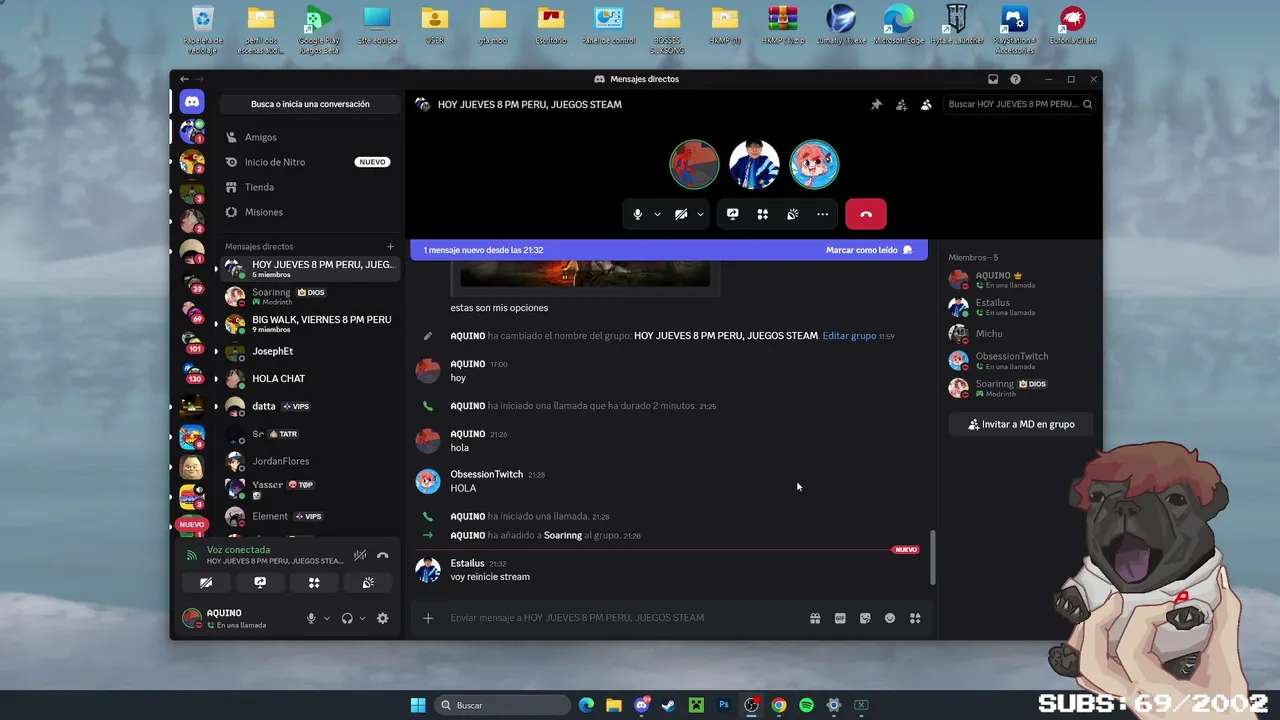Click the Voz conectada connection status
The height and width of the screenshot is (720, 1280).
238,550
